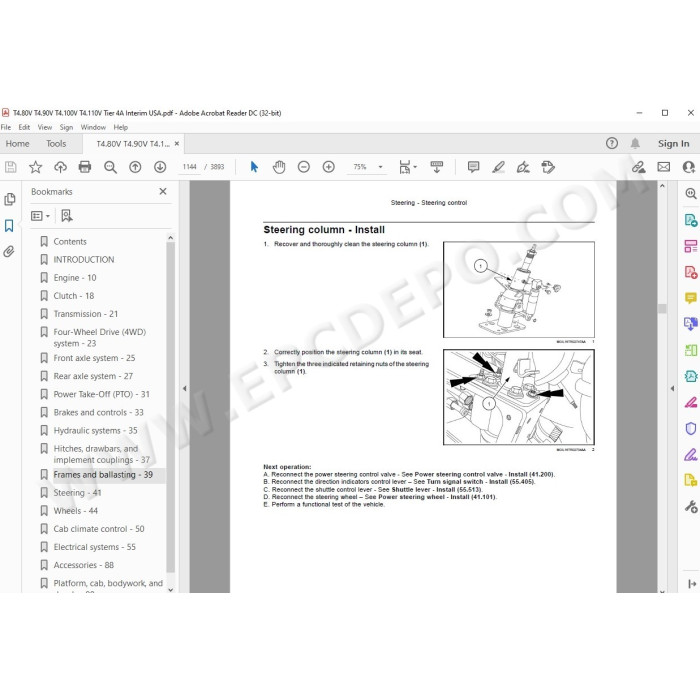Screen dimensions: 700x700
Task: Open Comment tool in right pane
Action: (691, 298)
